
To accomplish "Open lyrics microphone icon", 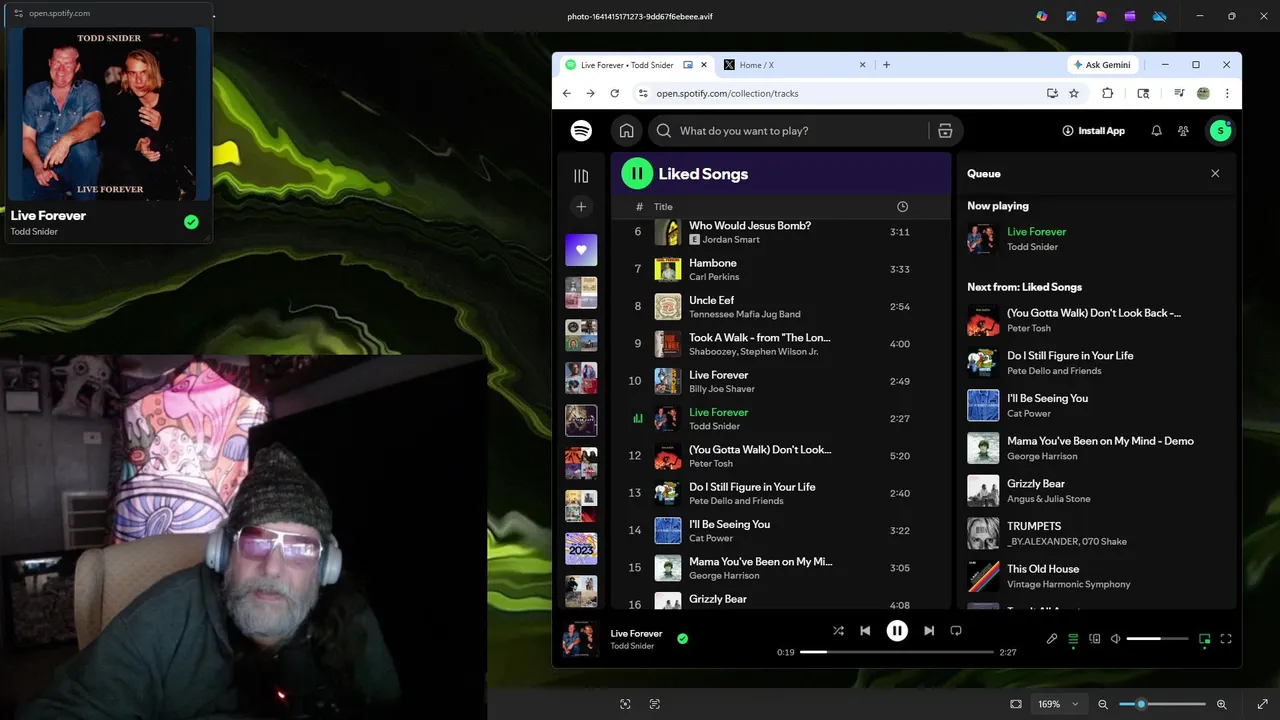I will click(x=1052, y=639).
